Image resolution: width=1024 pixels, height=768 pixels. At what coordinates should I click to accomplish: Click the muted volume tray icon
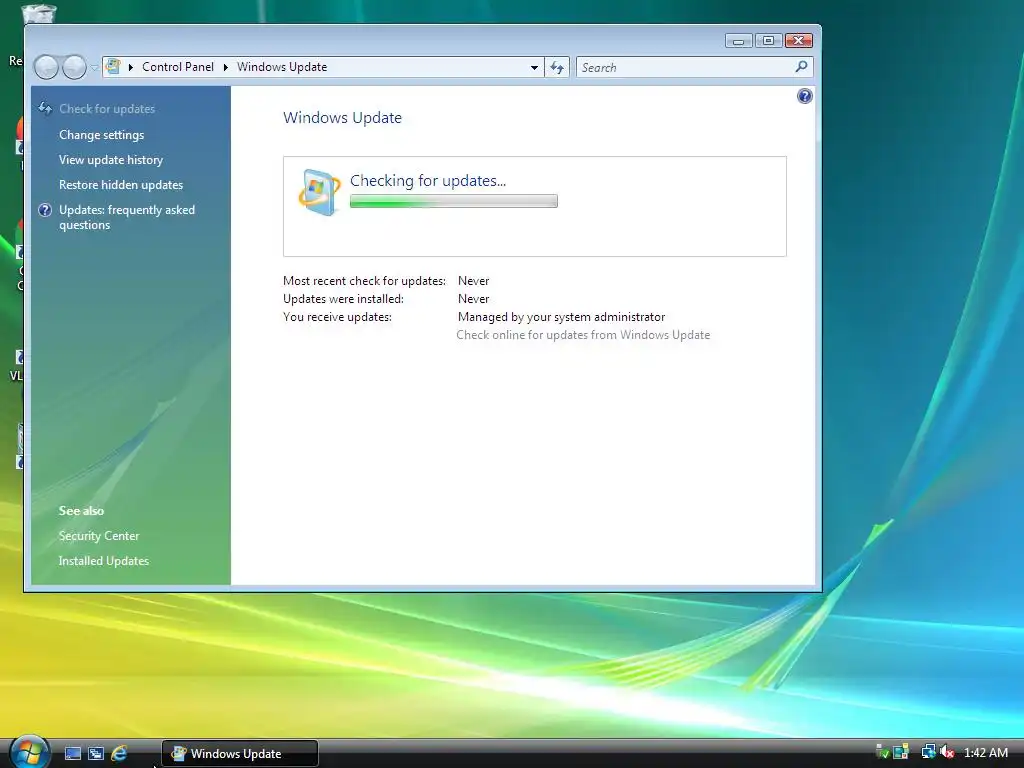coord(947,752)
